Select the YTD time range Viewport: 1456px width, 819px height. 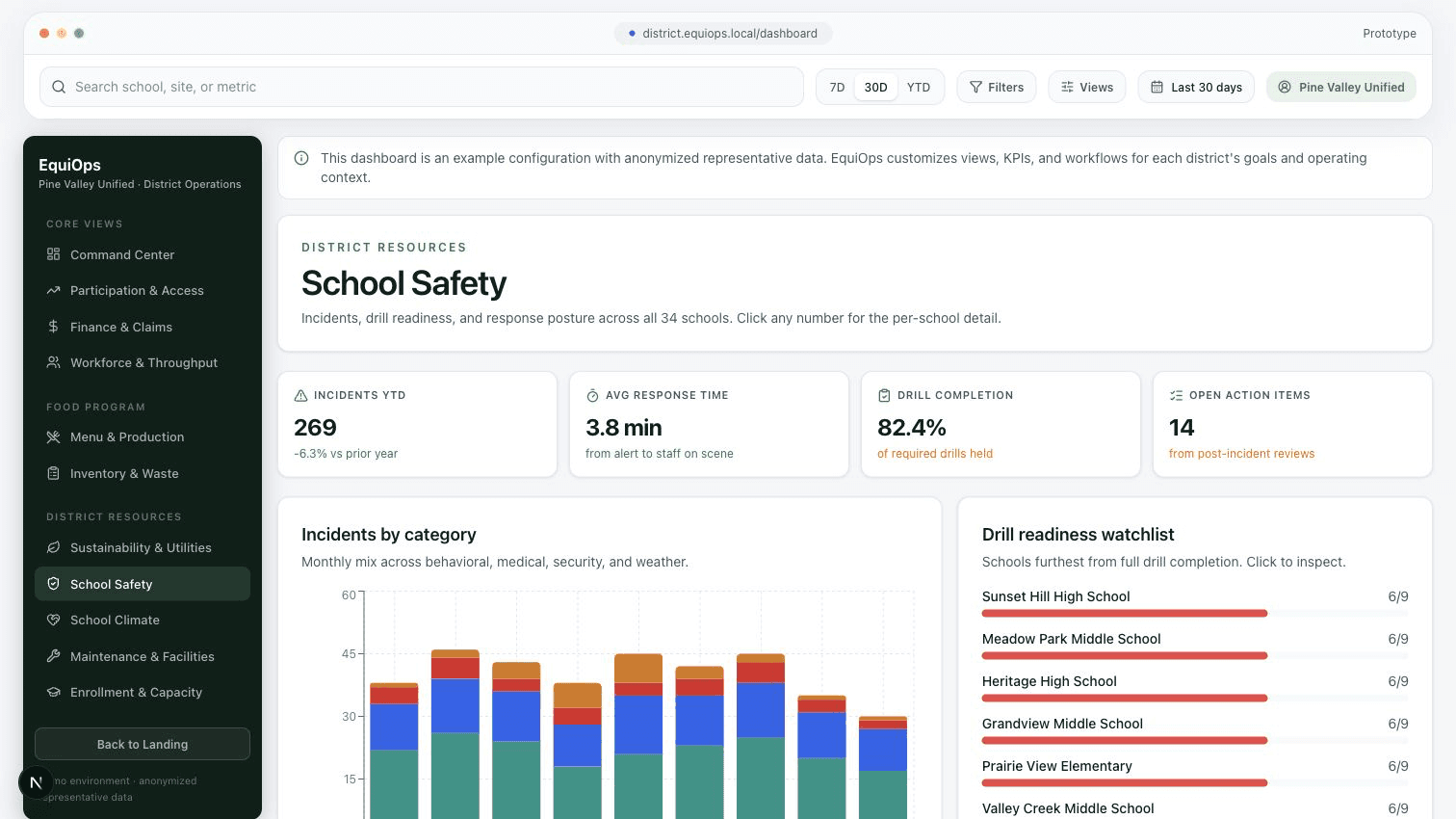pyautogui.click(x=919, y=87)
